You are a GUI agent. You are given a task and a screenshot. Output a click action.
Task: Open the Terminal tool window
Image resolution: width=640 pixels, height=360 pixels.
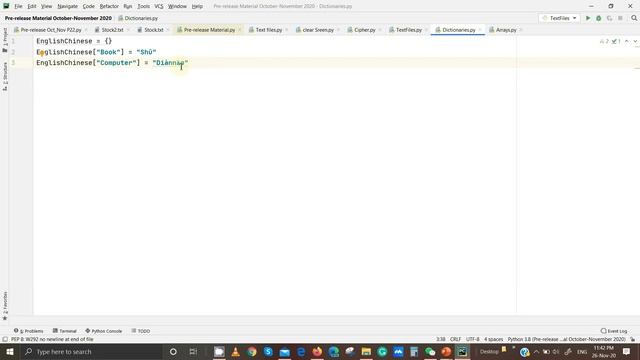click(x=64, y=331)
